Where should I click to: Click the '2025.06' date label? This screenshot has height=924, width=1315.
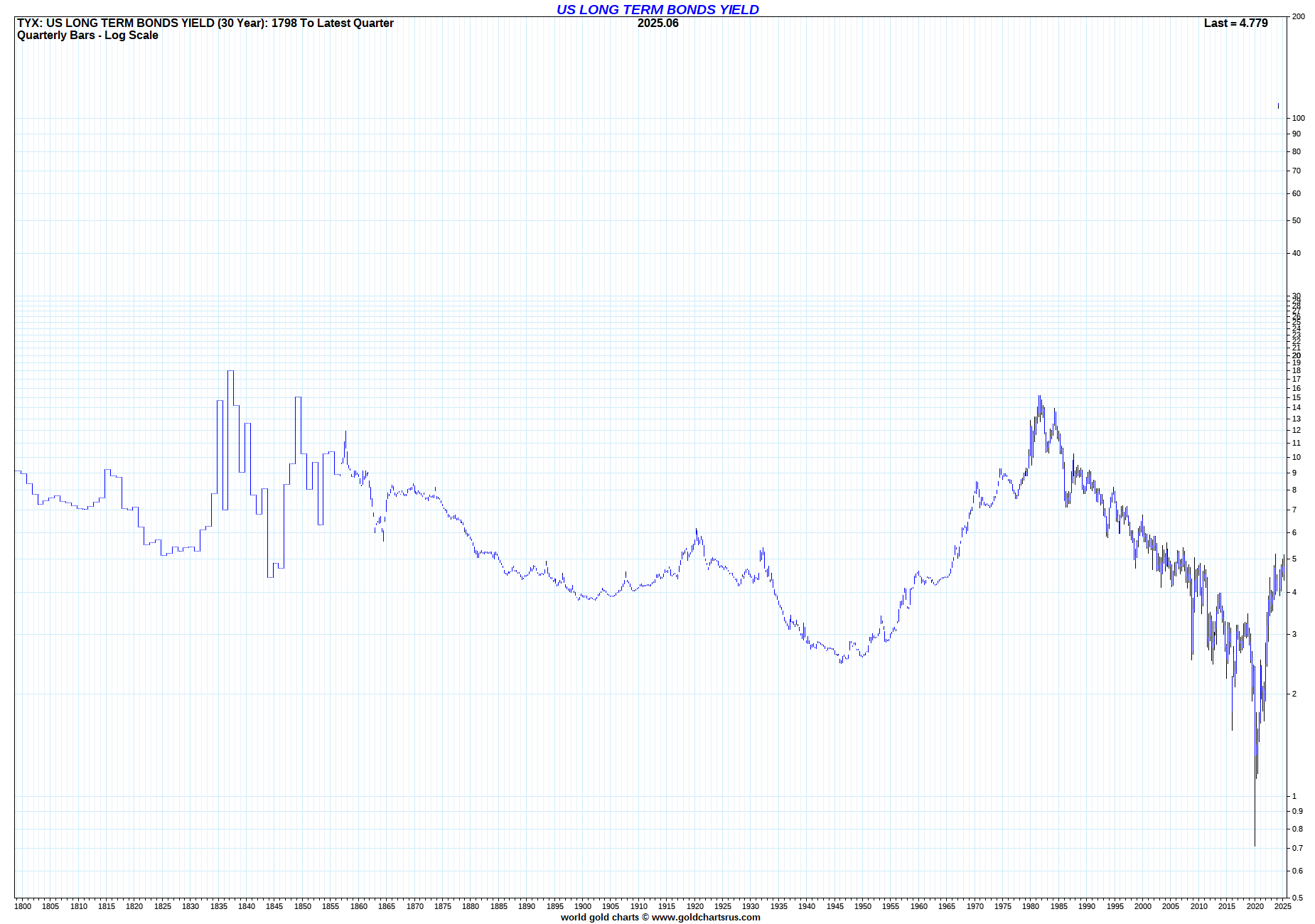click(x=657, y=23)
